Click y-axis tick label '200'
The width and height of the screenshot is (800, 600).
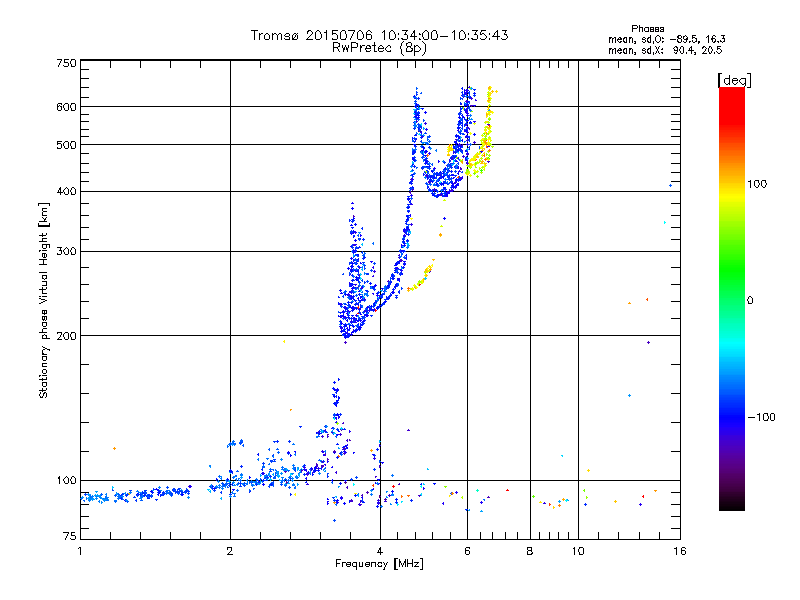coord(66,336)
